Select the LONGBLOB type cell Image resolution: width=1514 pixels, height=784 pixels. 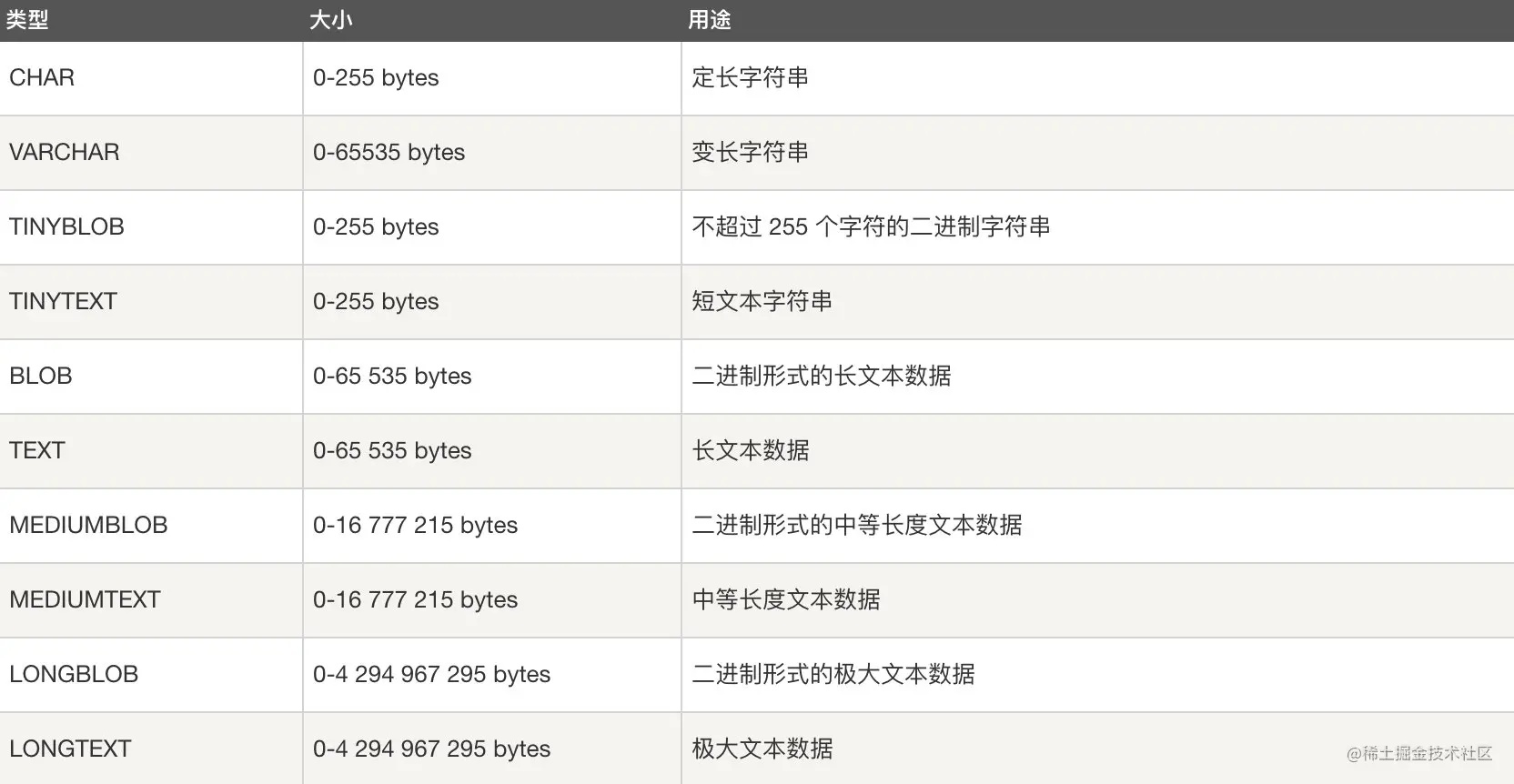tap(74, 675)
